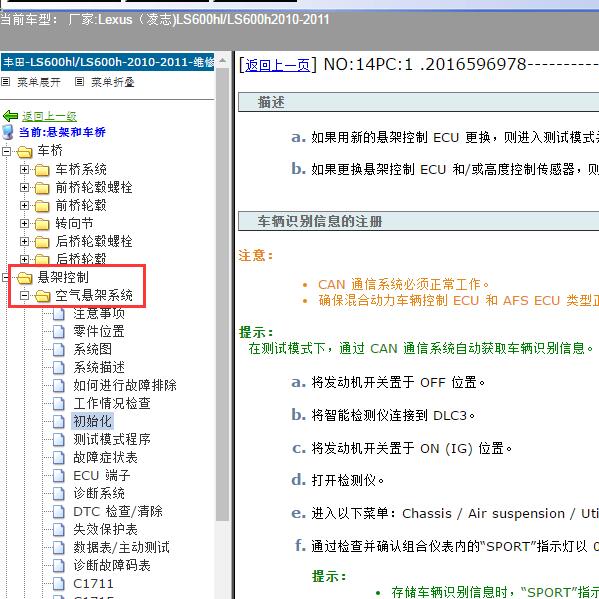Click the 悬架控制 folder icon
The image size is (599, 599).
point(24,278)
